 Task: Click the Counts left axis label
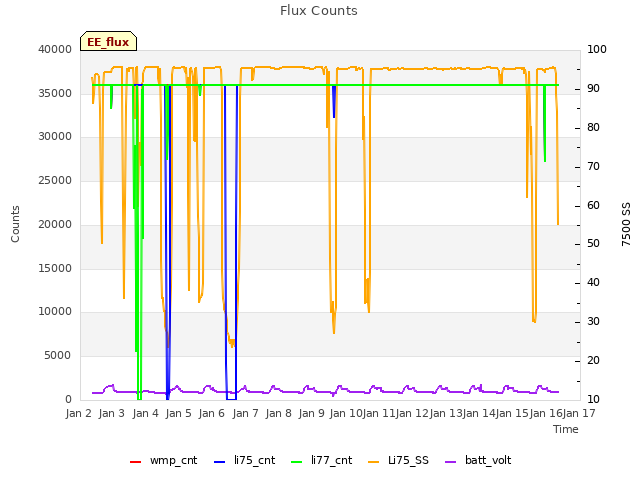[15, 224]
